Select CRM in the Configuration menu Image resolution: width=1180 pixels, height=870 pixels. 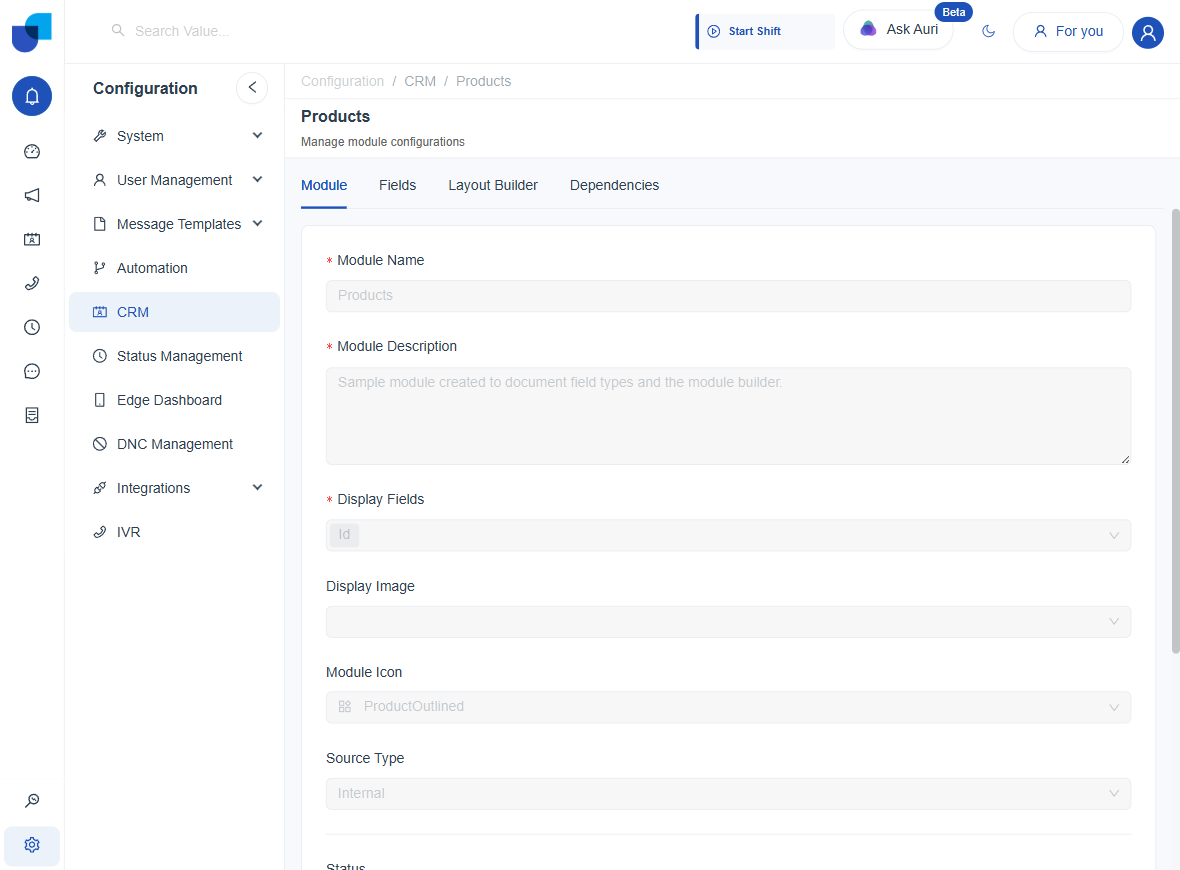pos(174,312)
